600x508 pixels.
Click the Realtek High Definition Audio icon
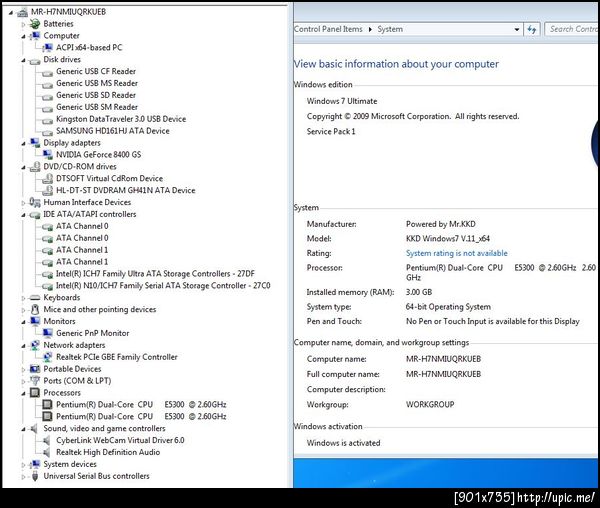pos(47,452)
